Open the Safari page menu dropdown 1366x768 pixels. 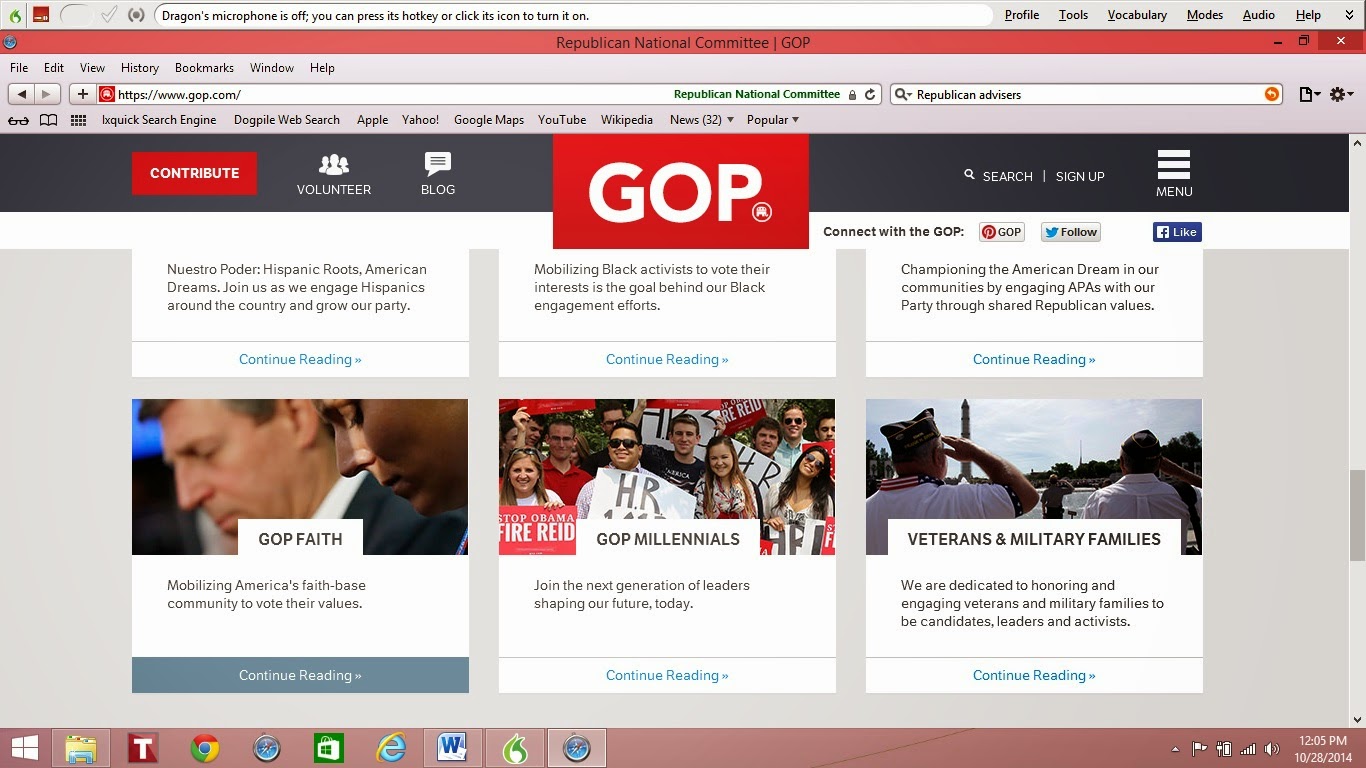coord(1310,94)
